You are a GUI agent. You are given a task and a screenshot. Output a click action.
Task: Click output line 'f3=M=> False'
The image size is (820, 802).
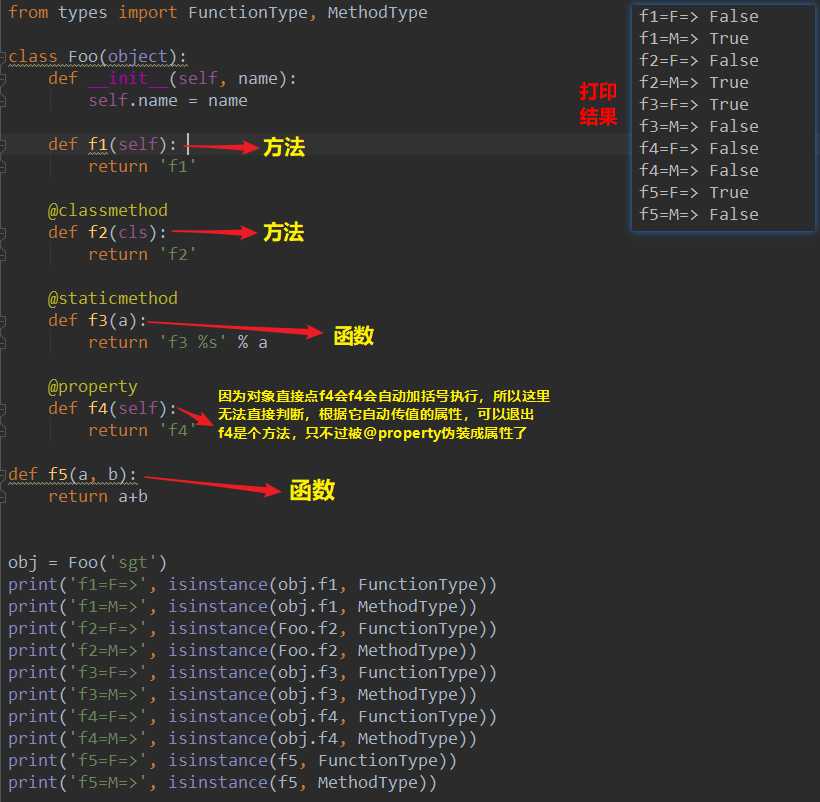[x=699, y=127]
